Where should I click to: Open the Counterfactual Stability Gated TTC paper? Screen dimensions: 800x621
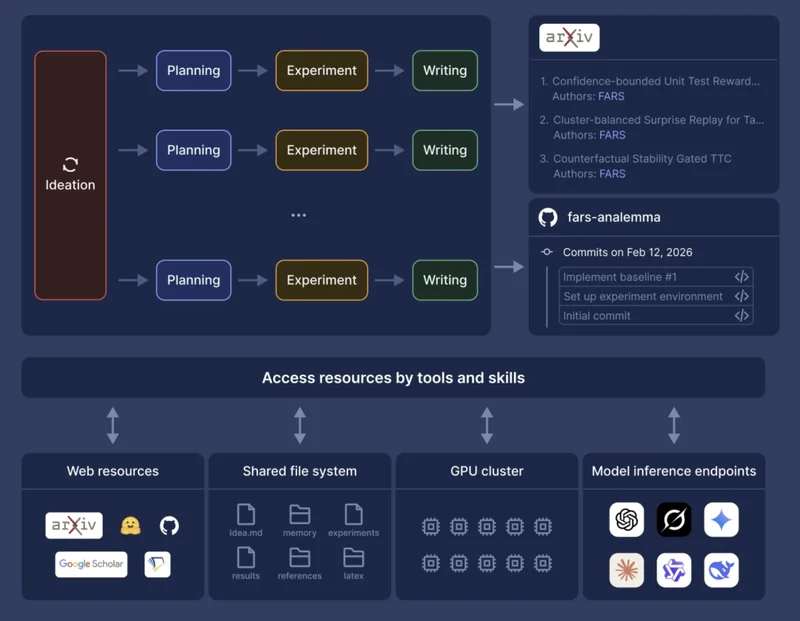tap(642, 158)
